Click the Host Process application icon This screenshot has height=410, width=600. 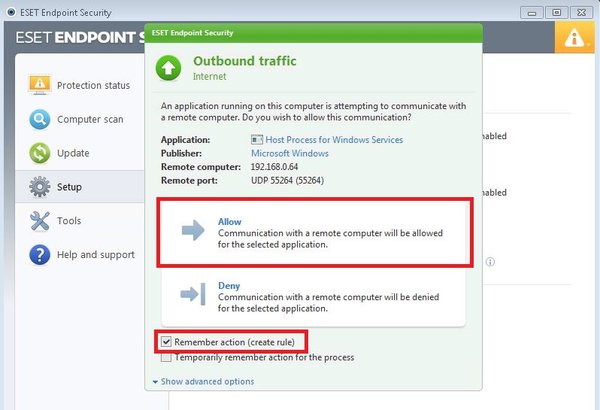(x=257, y=140)
